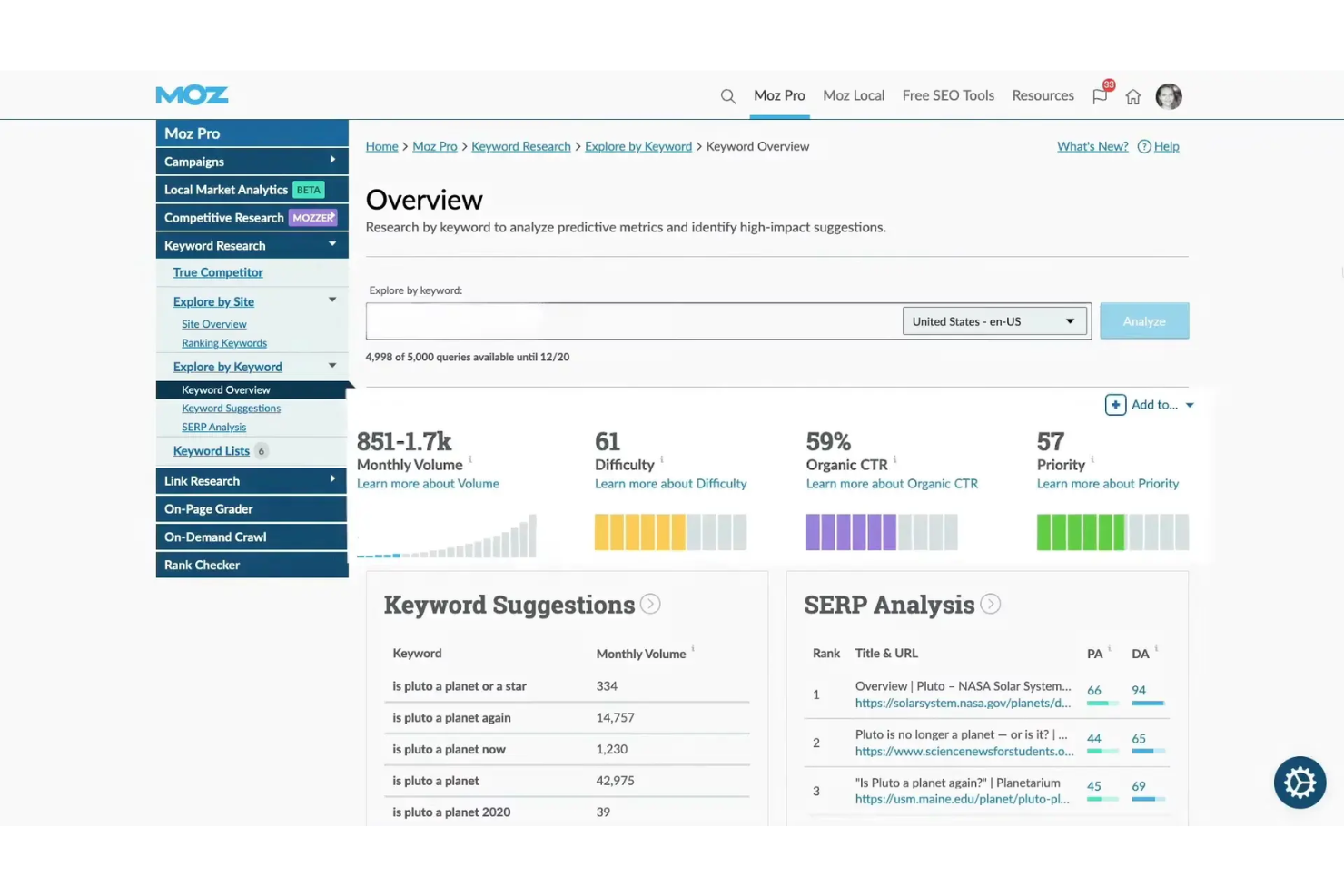This screenshot has height=896, width=1344.
Task: Click the plus icon beside Add to
Action: pos(1115,405)
